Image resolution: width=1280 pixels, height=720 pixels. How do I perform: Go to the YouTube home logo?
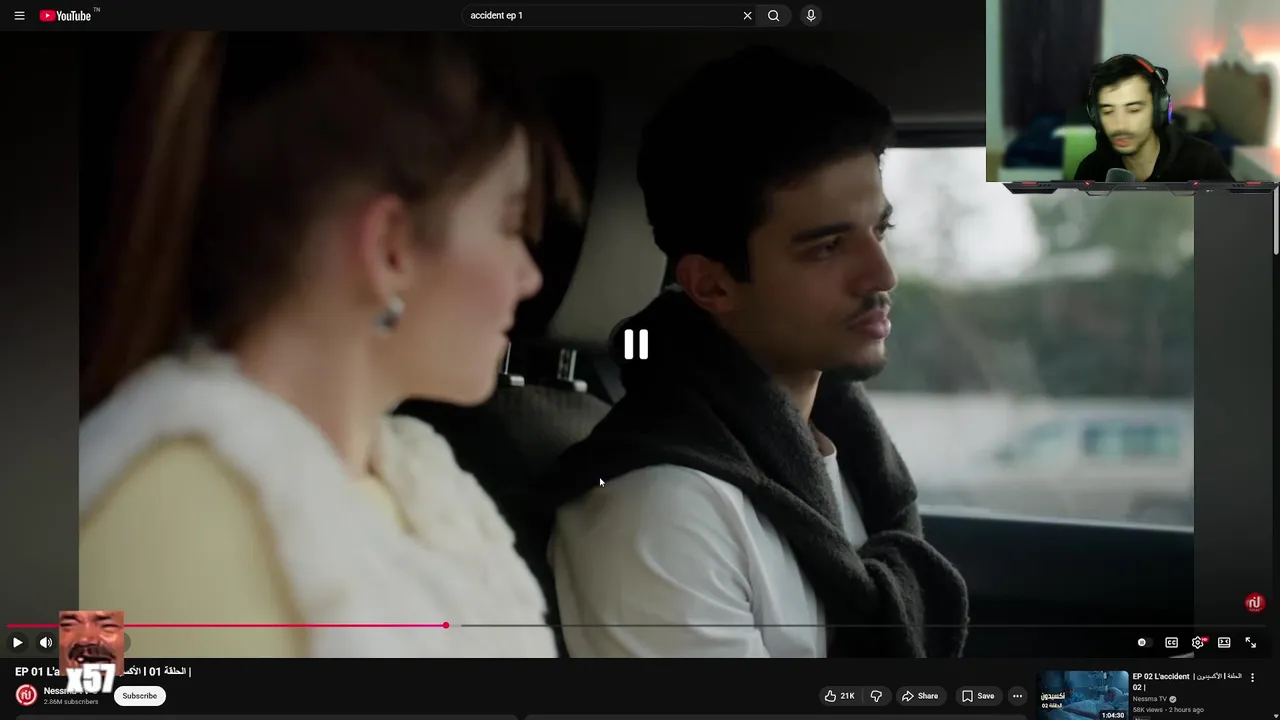click(66, 16)
